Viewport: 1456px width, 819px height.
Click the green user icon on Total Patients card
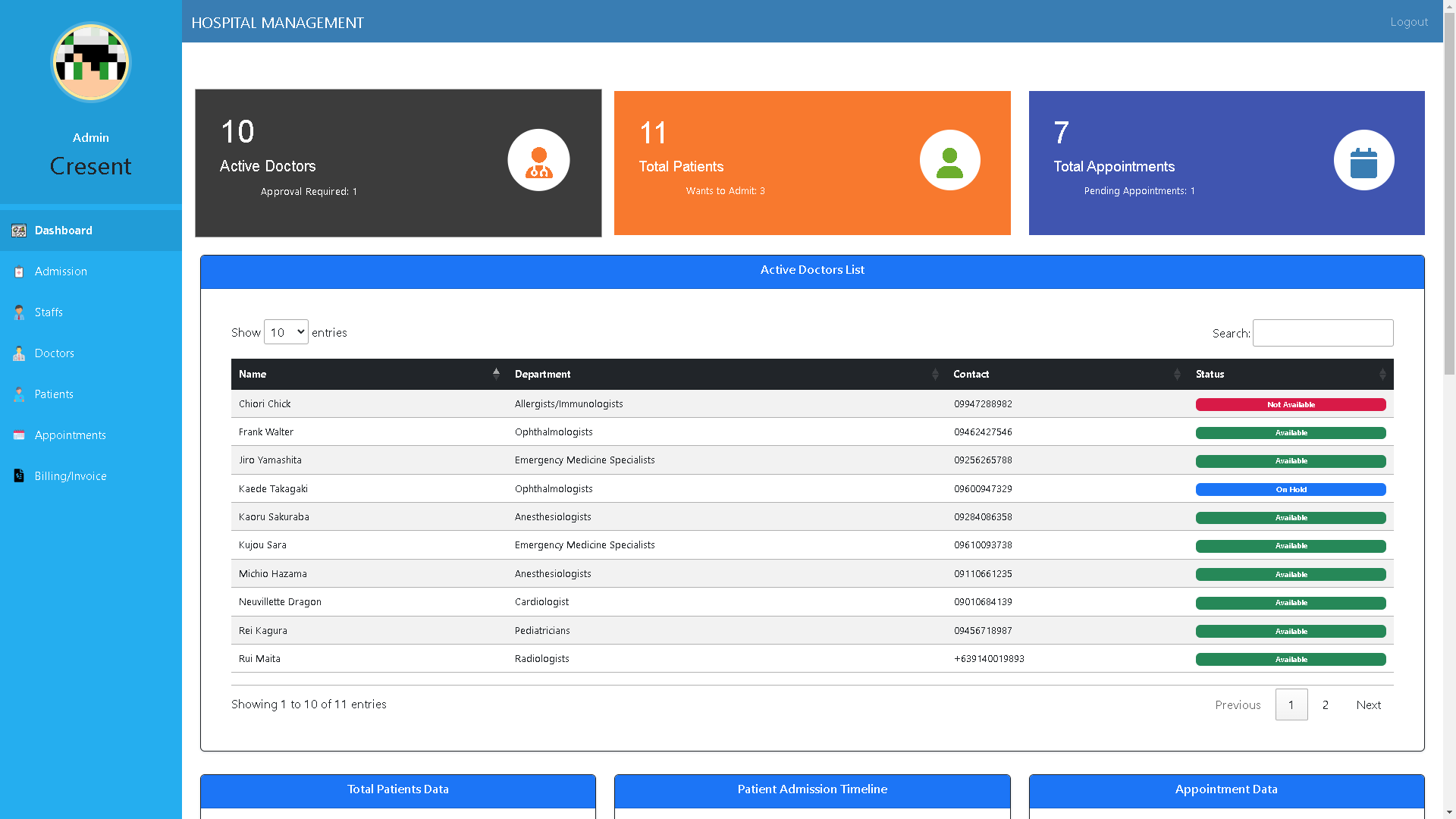949,160
